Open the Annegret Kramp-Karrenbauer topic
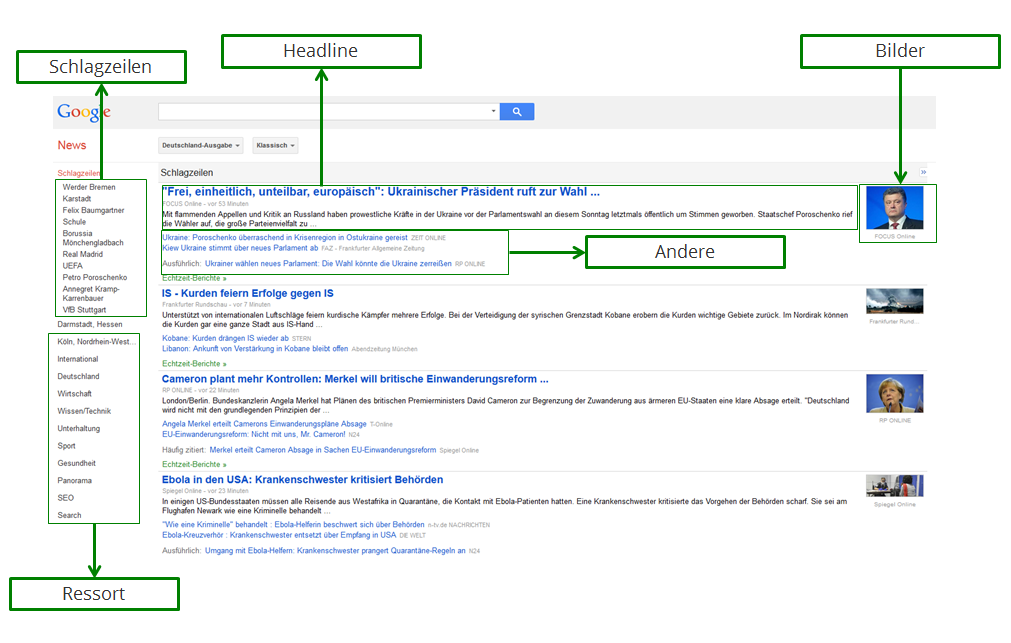This screenshot has height=643, width=1011. [91, 293]
